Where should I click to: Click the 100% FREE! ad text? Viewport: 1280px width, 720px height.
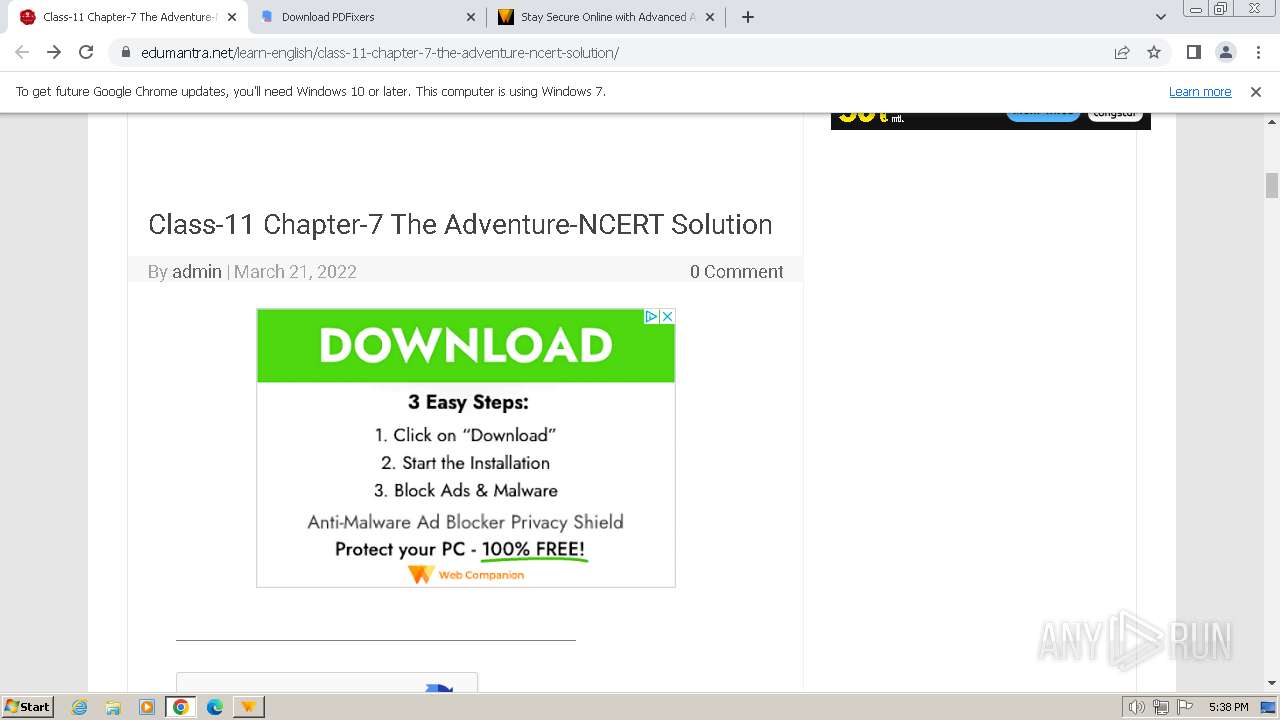533,549
